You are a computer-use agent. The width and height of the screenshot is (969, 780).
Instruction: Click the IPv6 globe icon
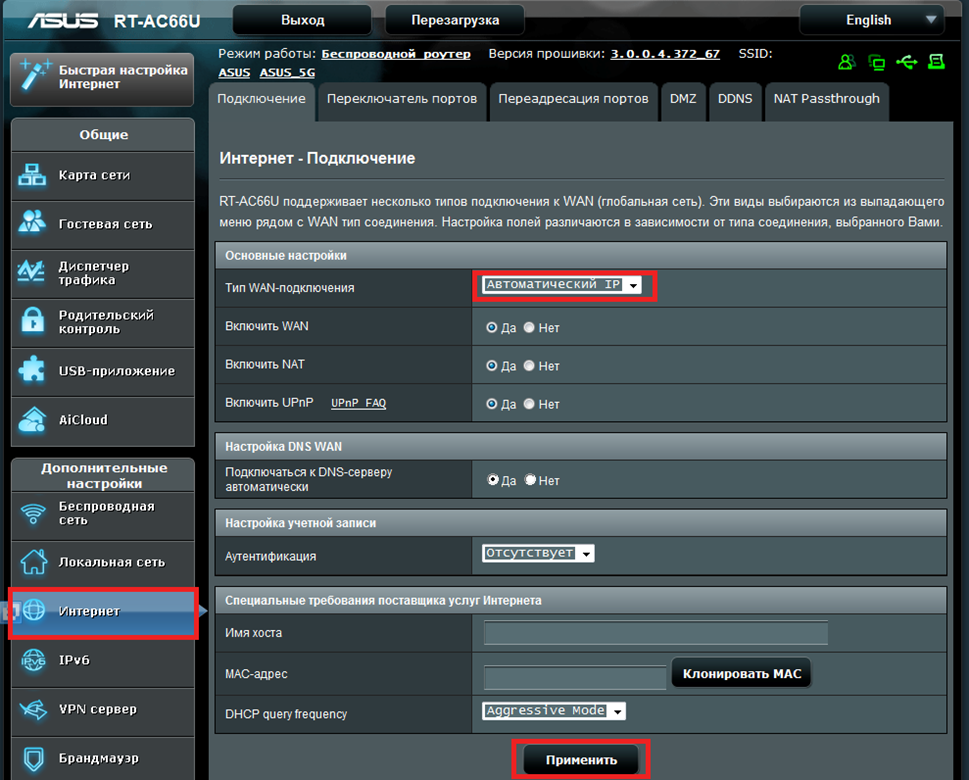click(x=33, y=660)
